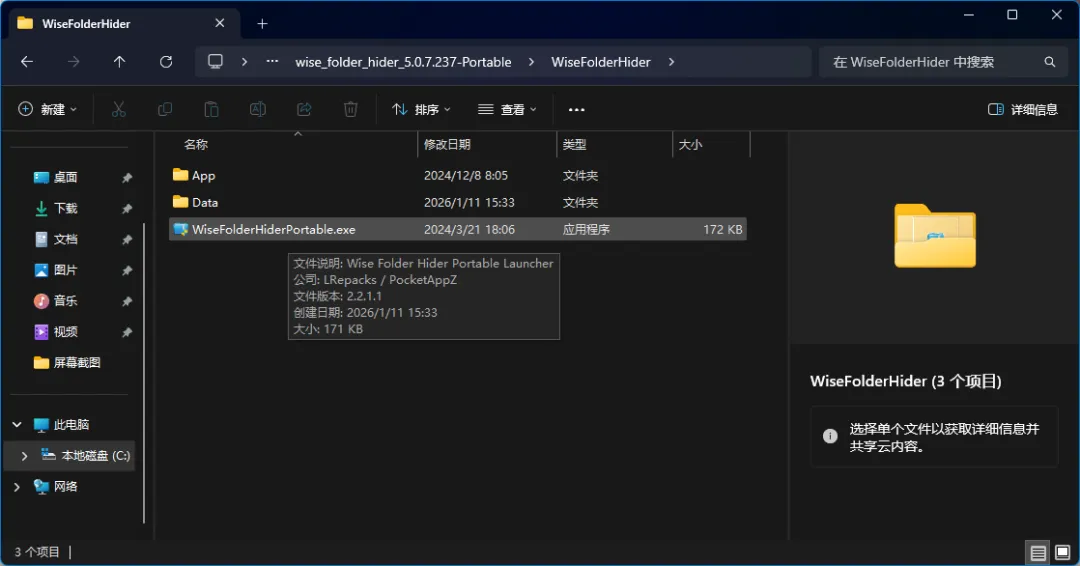The width and height of the screenshot is (1080, 566).
Task: Open the 新建 (New) dropdown
Action: [x=48, y=109]
